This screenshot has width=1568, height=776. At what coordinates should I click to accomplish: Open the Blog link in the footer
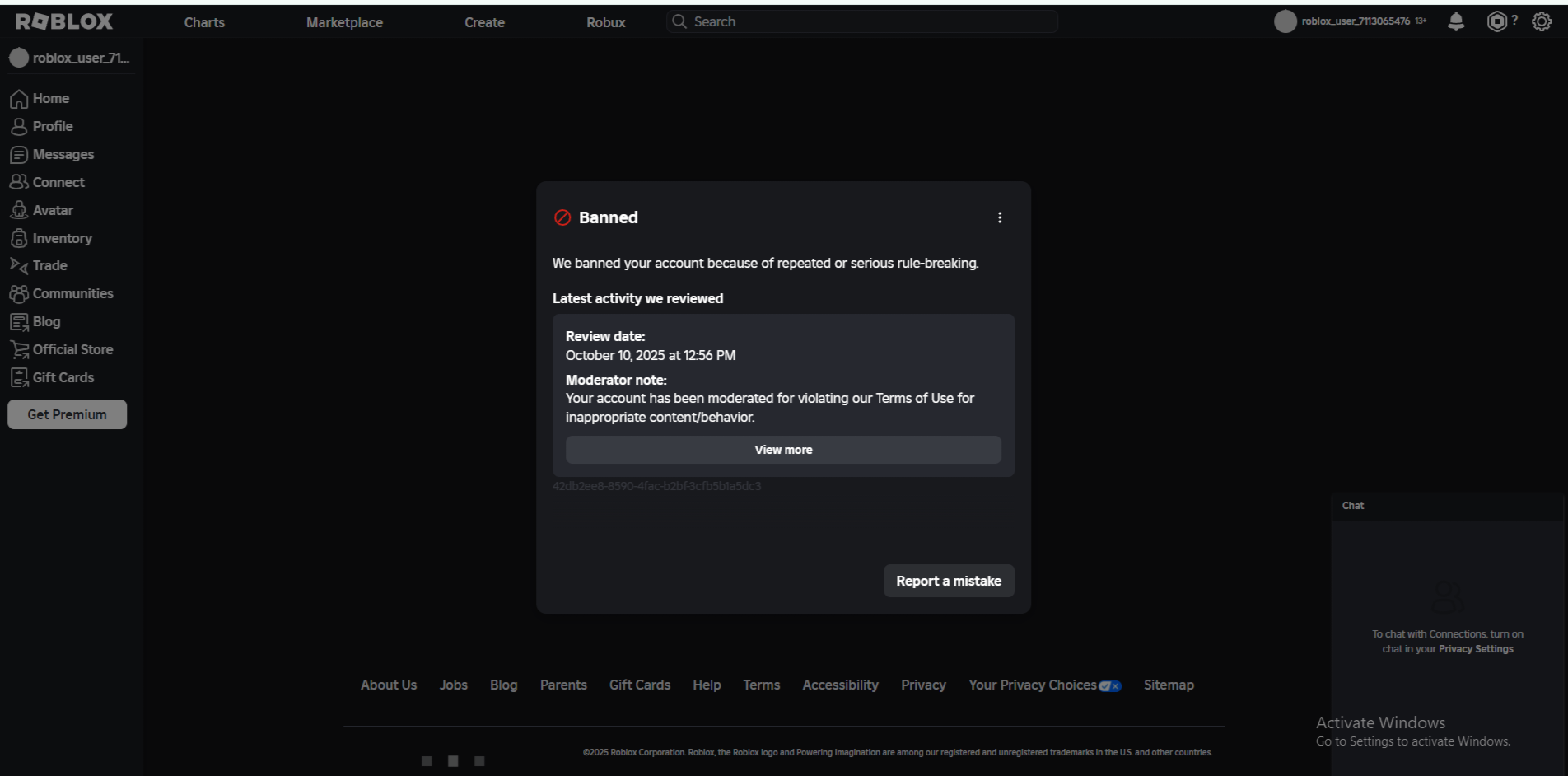tap(504, 685)
